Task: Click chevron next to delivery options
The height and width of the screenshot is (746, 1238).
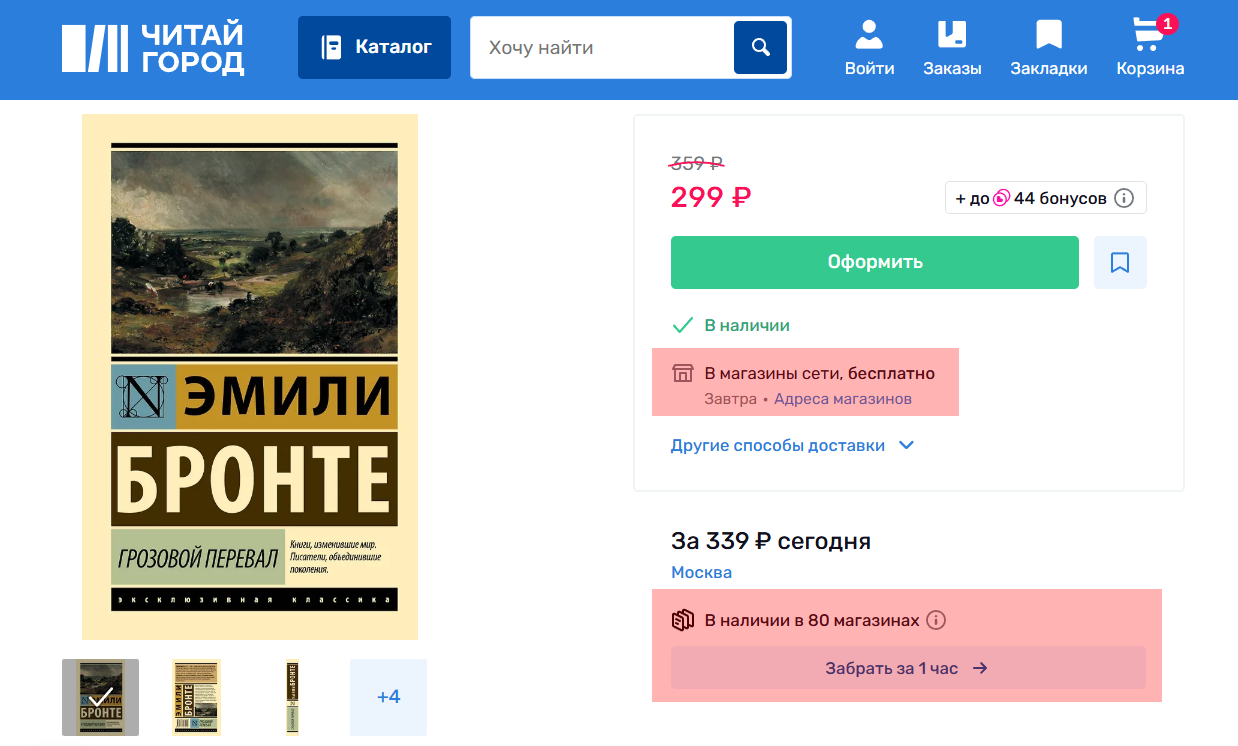Action: coord(907,446)
